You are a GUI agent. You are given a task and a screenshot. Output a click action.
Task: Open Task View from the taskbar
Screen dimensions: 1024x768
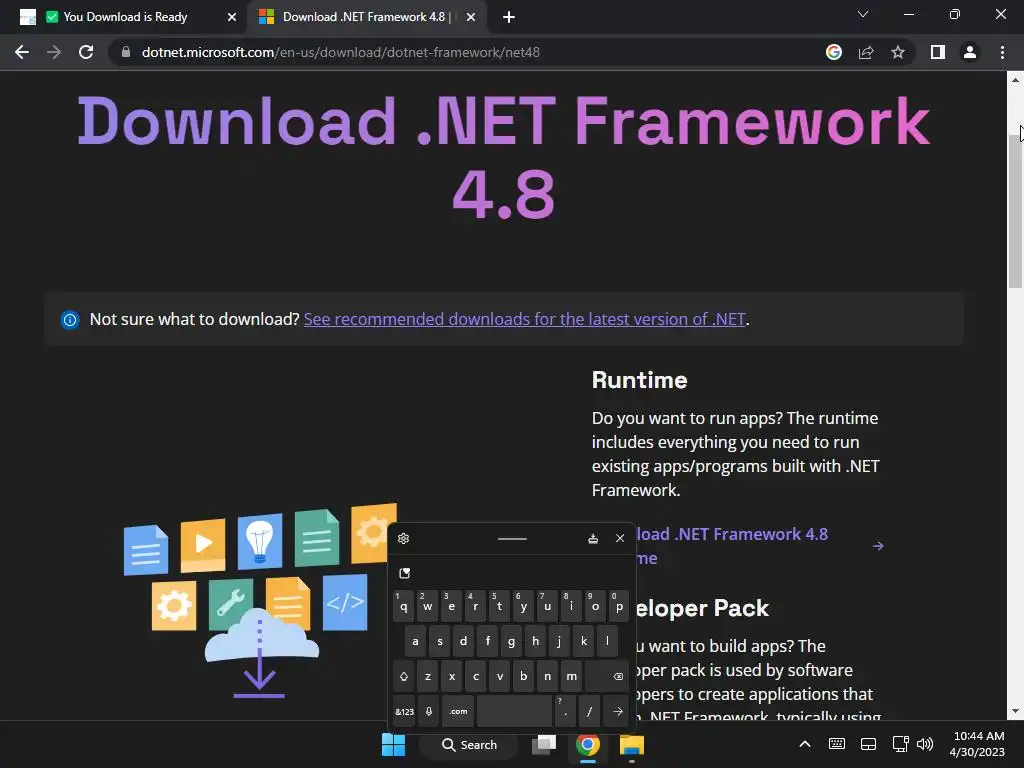(543, 745)
